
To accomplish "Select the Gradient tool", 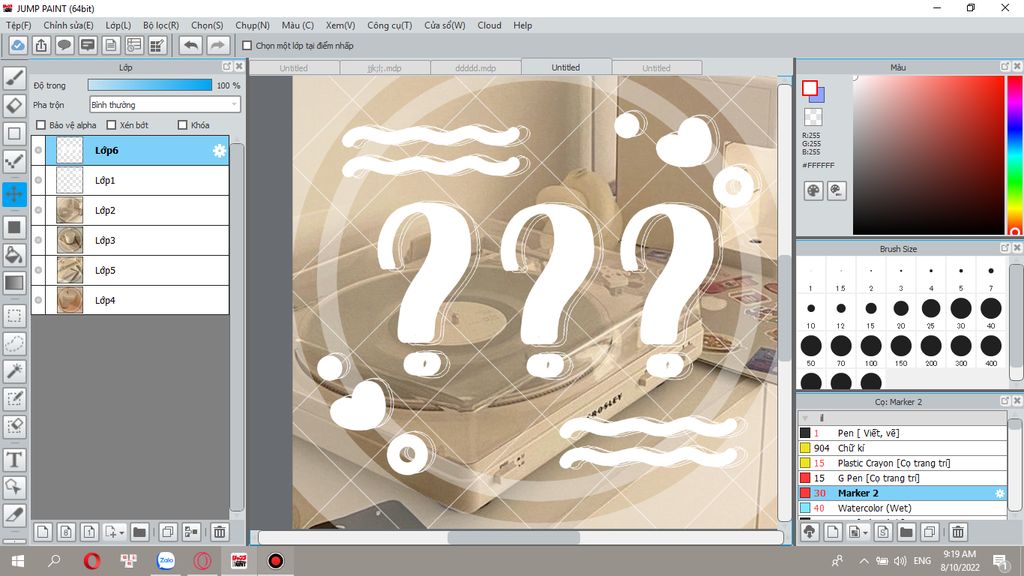I will 14,283.
